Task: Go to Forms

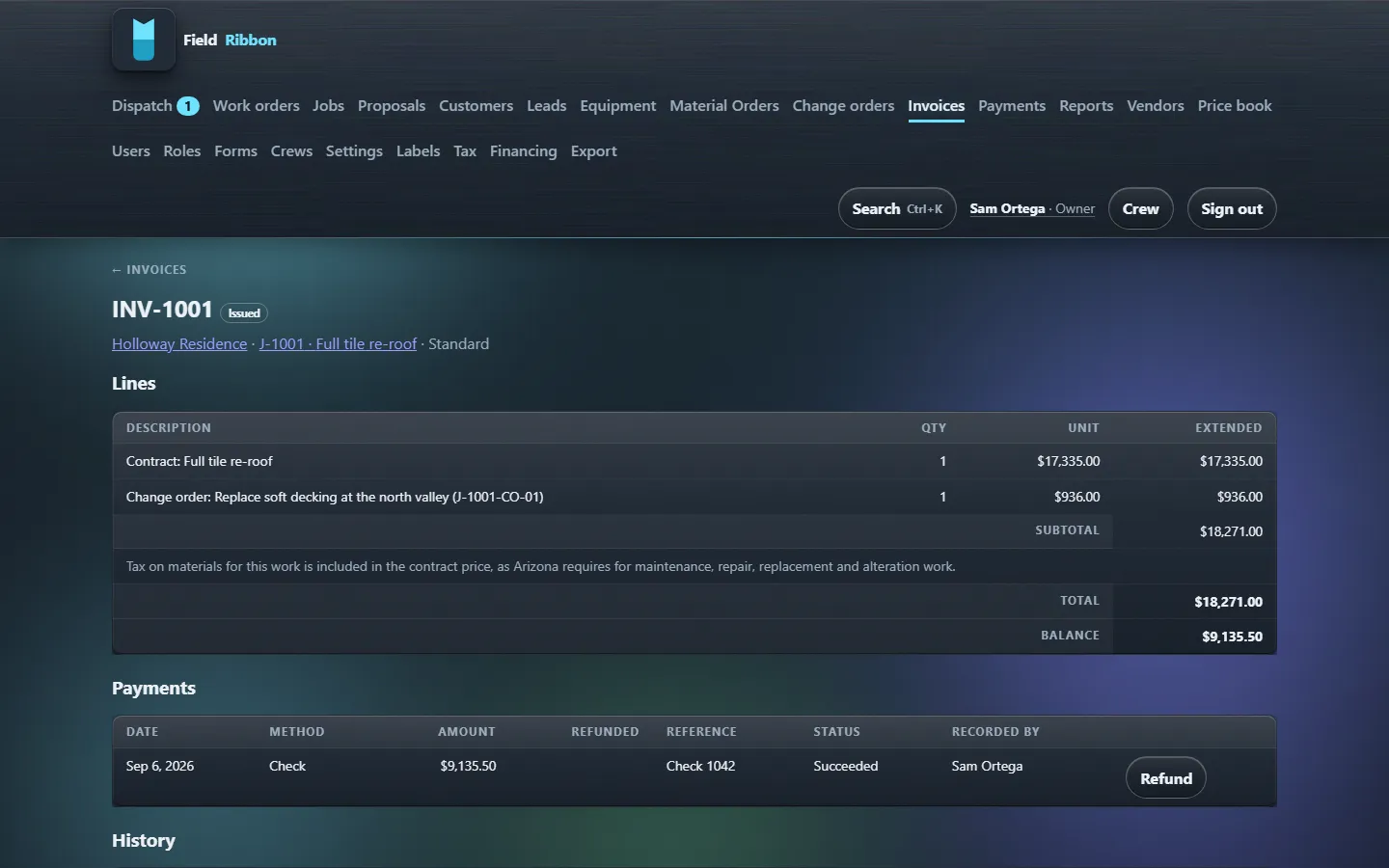Action: [235, 151]
